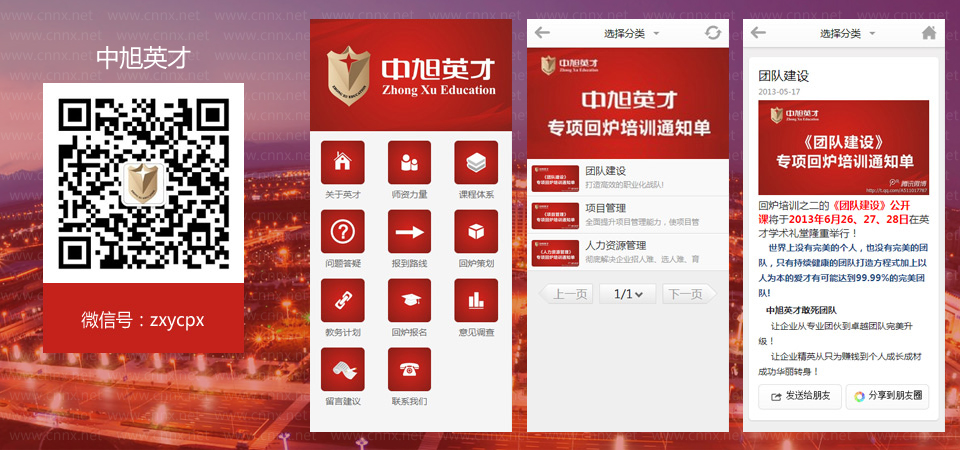Click the 联系我们 label
Screen dimensions: 960x450
409,402
